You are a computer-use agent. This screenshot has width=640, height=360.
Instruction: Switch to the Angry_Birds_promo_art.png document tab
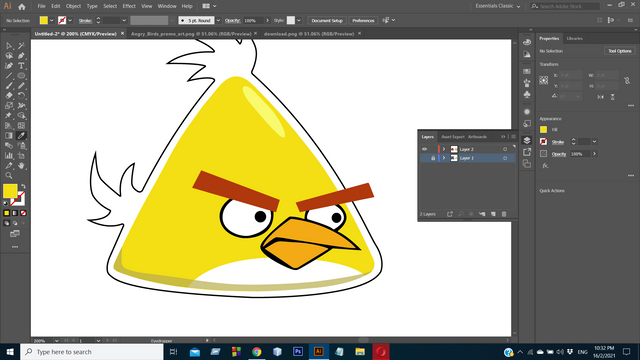(191, 34)
